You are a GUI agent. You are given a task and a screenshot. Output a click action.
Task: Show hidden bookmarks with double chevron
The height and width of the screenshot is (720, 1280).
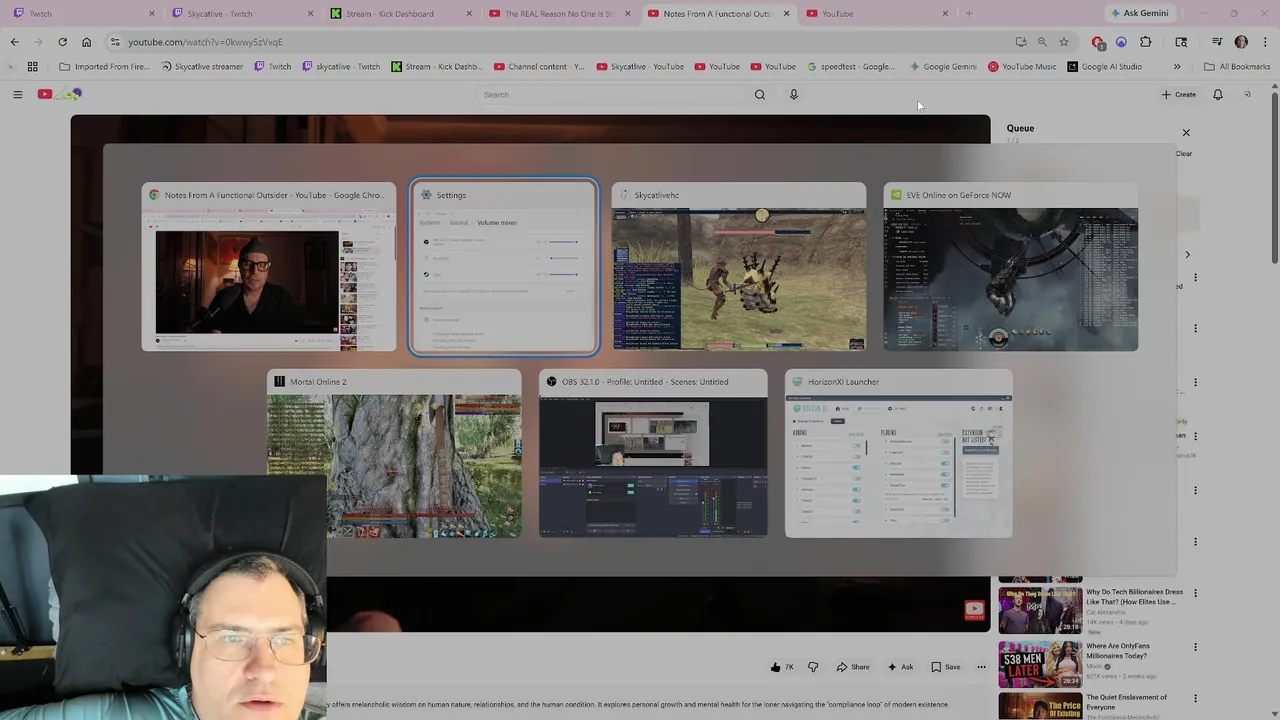tap(1177, 67)
